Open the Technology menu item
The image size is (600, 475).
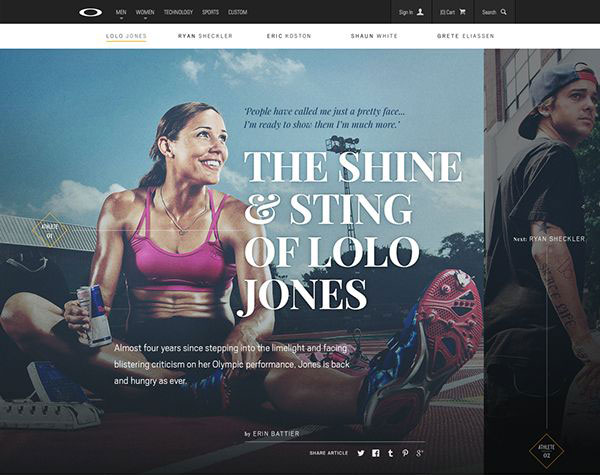178,12
